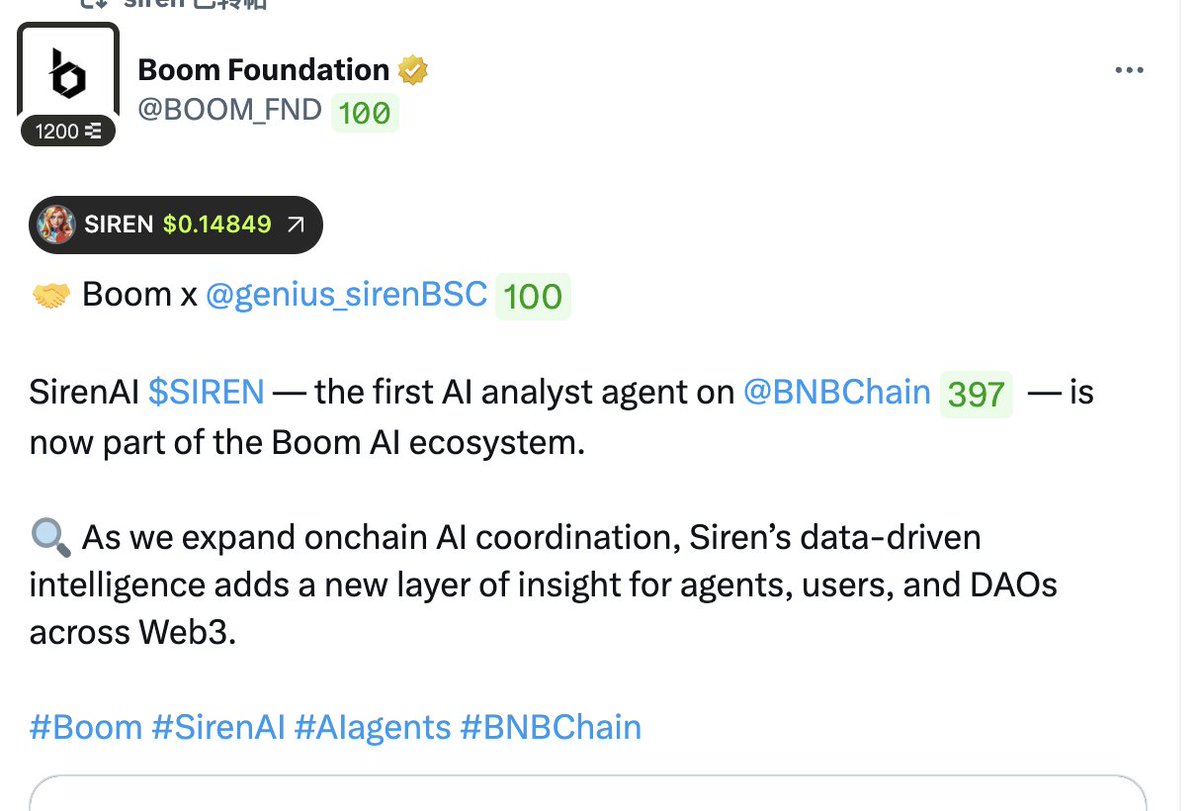Screen dimensions: 1200x811
Task: Open the #SirenAI hashtag
Action: pos(218,727)
